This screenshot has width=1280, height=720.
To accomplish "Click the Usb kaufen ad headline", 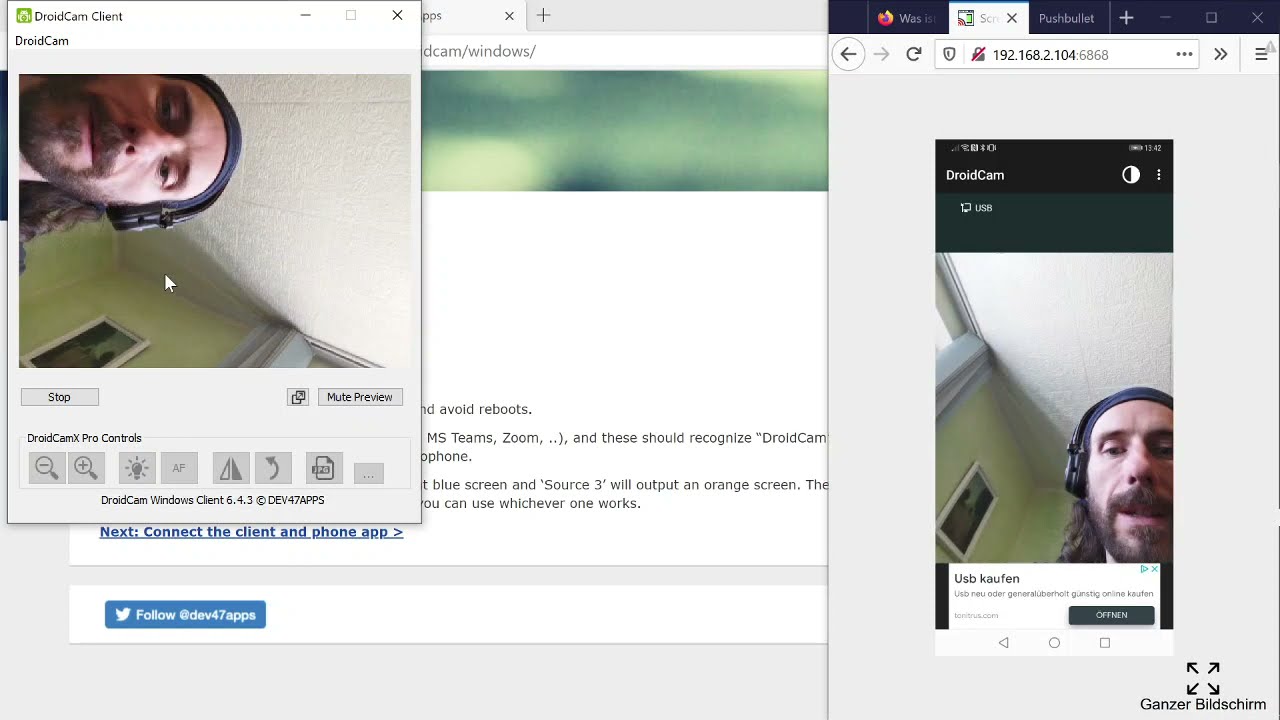I will tap(987, 579).
